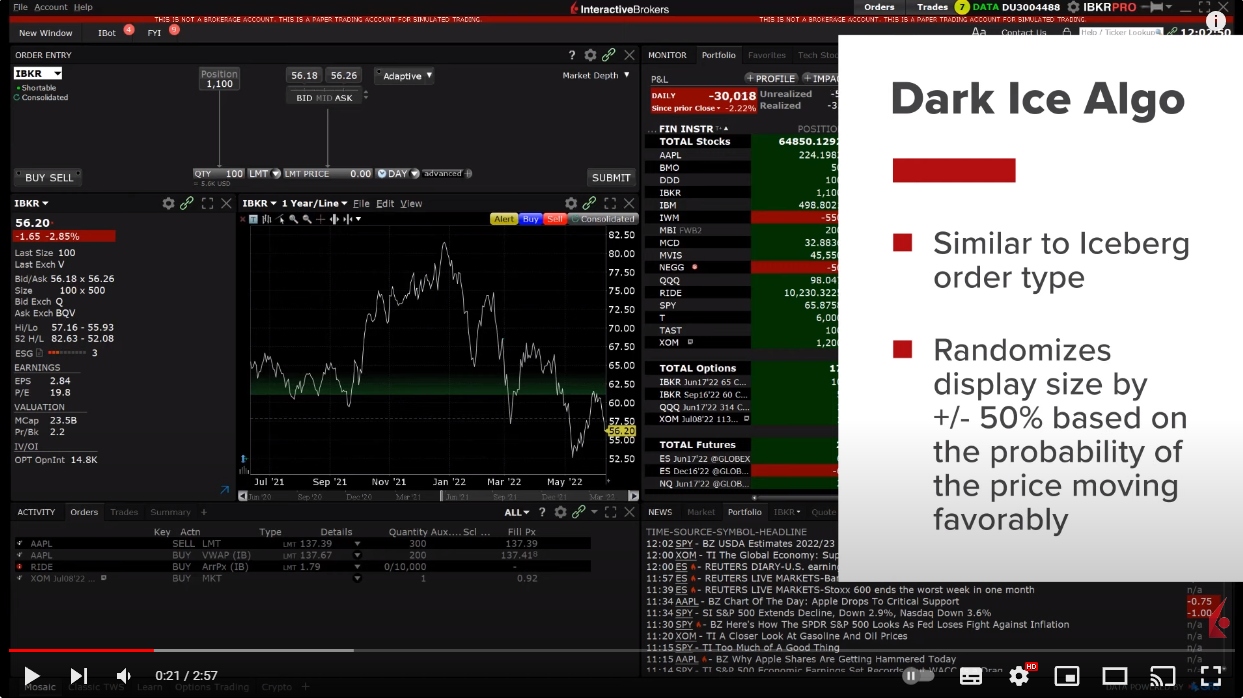Image resolution: width=1243 pixels, height=698 pixels.
Task: Click the blue chart Buy button
Action: 530,218
